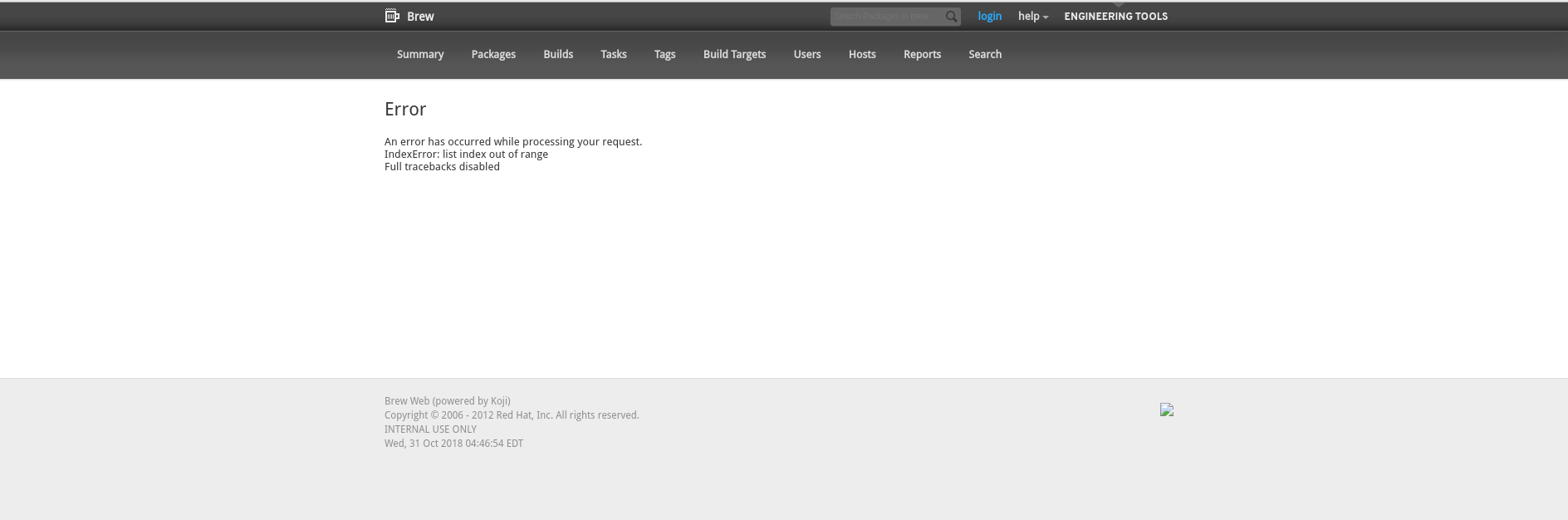Click the 'INTERNAL USE ONLY' text
1568x520 pixels.
(430, 429)
